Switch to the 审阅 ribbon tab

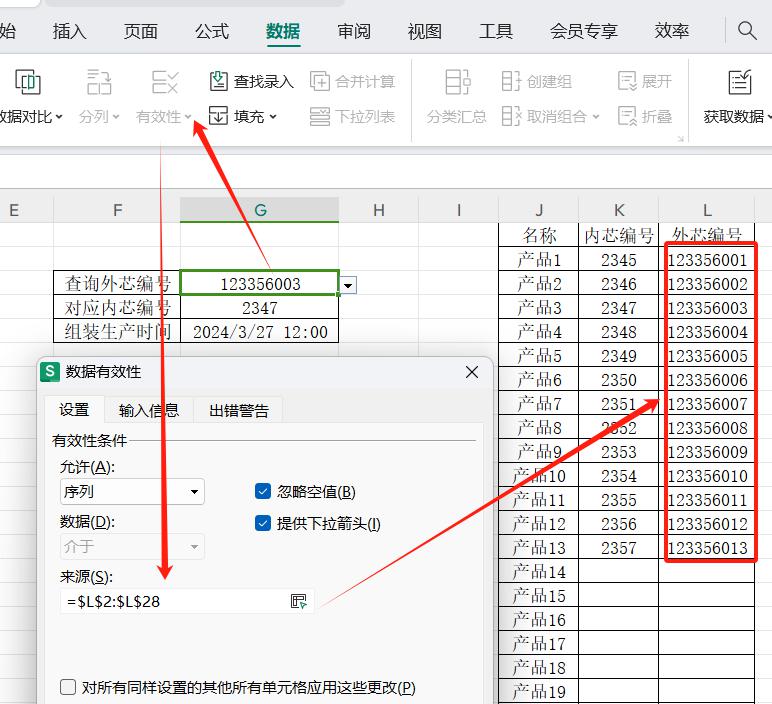tap(354, 32)
